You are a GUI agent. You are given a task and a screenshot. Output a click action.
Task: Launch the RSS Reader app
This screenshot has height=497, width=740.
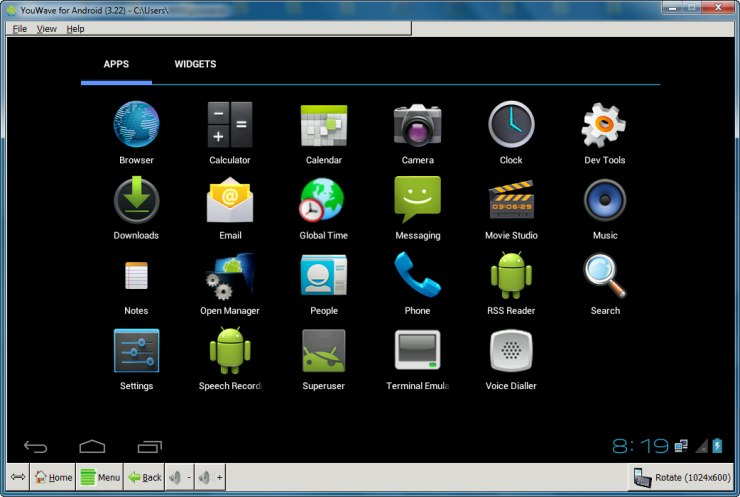click(x=511, y=275)
